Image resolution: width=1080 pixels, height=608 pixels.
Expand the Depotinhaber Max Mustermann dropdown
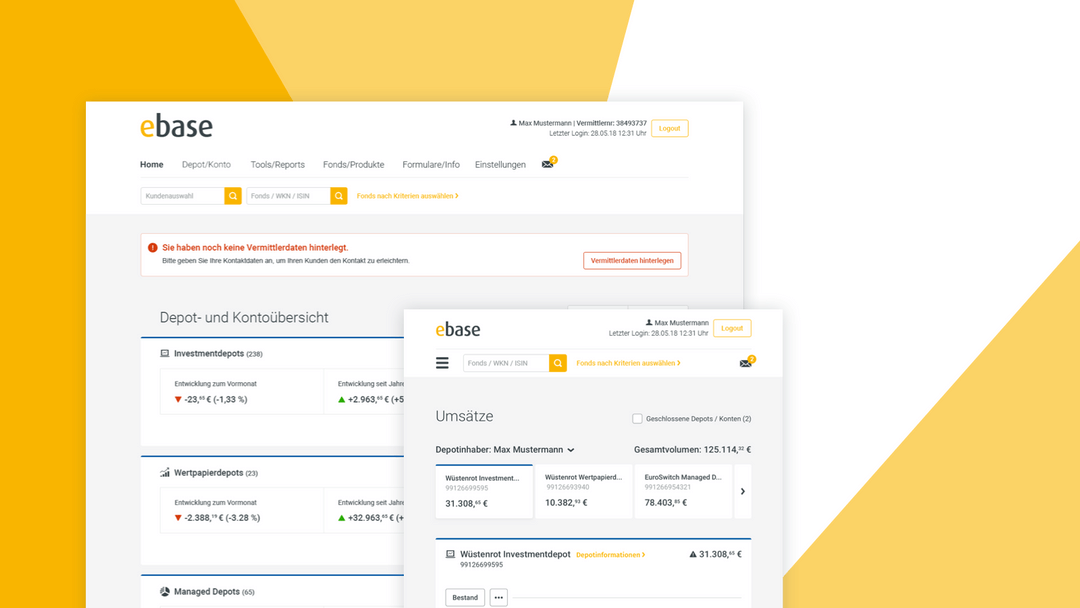tap(505, 450)
